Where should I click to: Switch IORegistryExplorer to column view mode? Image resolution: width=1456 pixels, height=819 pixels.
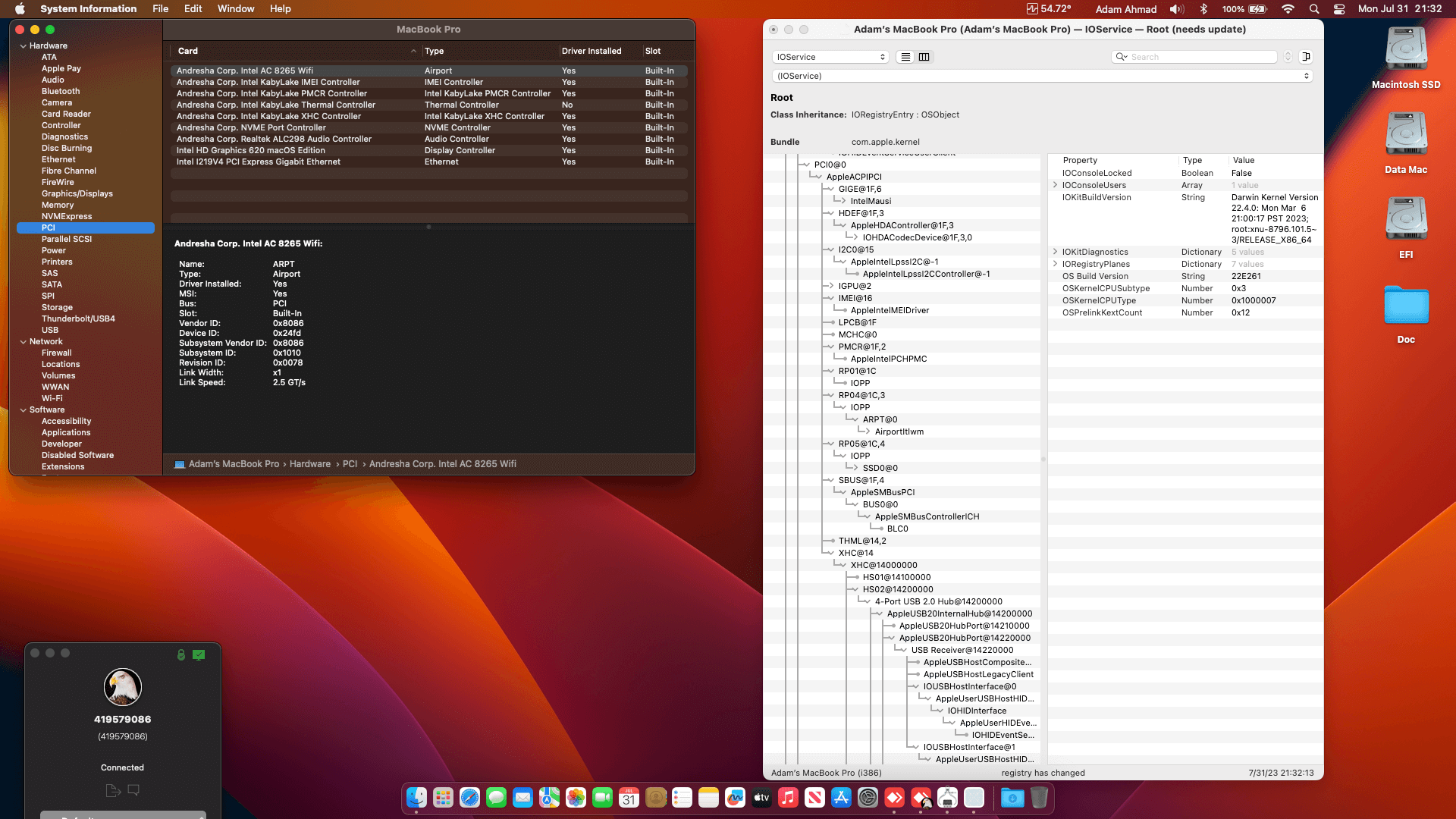tap(924, 57)
